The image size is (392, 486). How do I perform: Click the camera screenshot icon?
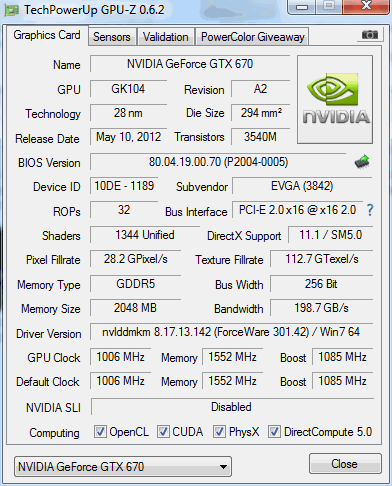[370, 34]
